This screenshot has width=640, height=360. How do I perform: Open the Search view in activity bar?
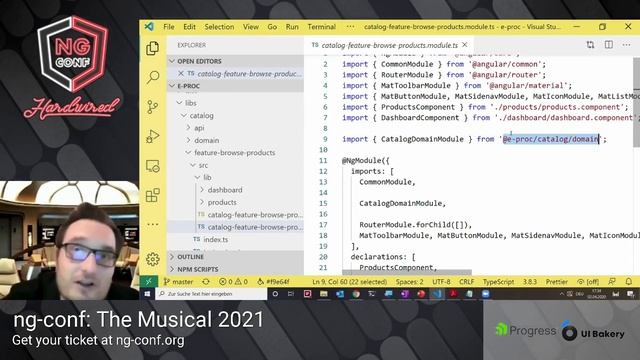tap(153, 77)
